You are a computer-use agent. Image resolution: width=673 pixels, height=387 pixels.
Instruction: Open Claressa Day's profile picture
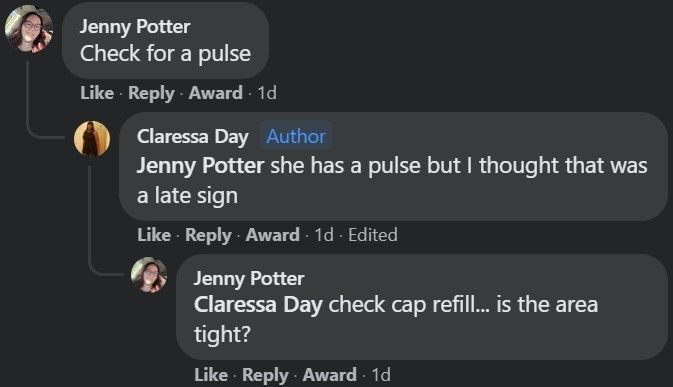point(92,139)
